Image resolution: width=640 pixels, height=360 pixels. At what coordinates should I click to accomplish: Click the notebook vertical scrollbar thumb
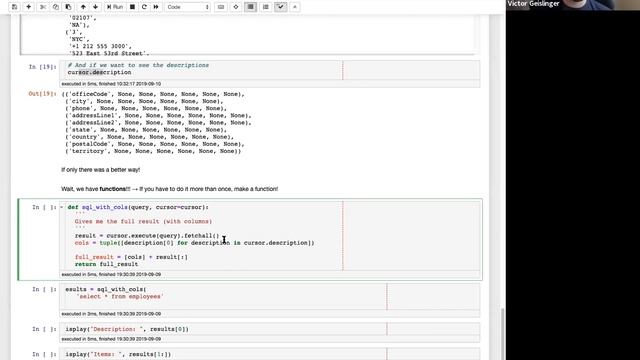click(502, 334)
